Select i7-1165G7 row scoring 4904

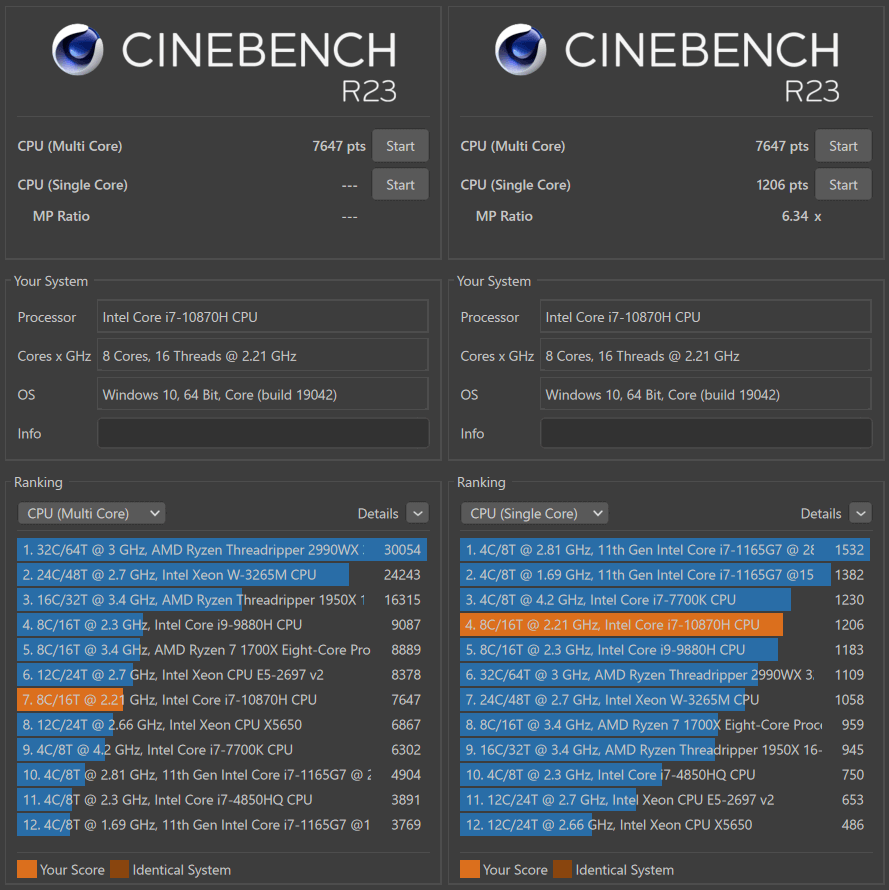tap(222, 774)
